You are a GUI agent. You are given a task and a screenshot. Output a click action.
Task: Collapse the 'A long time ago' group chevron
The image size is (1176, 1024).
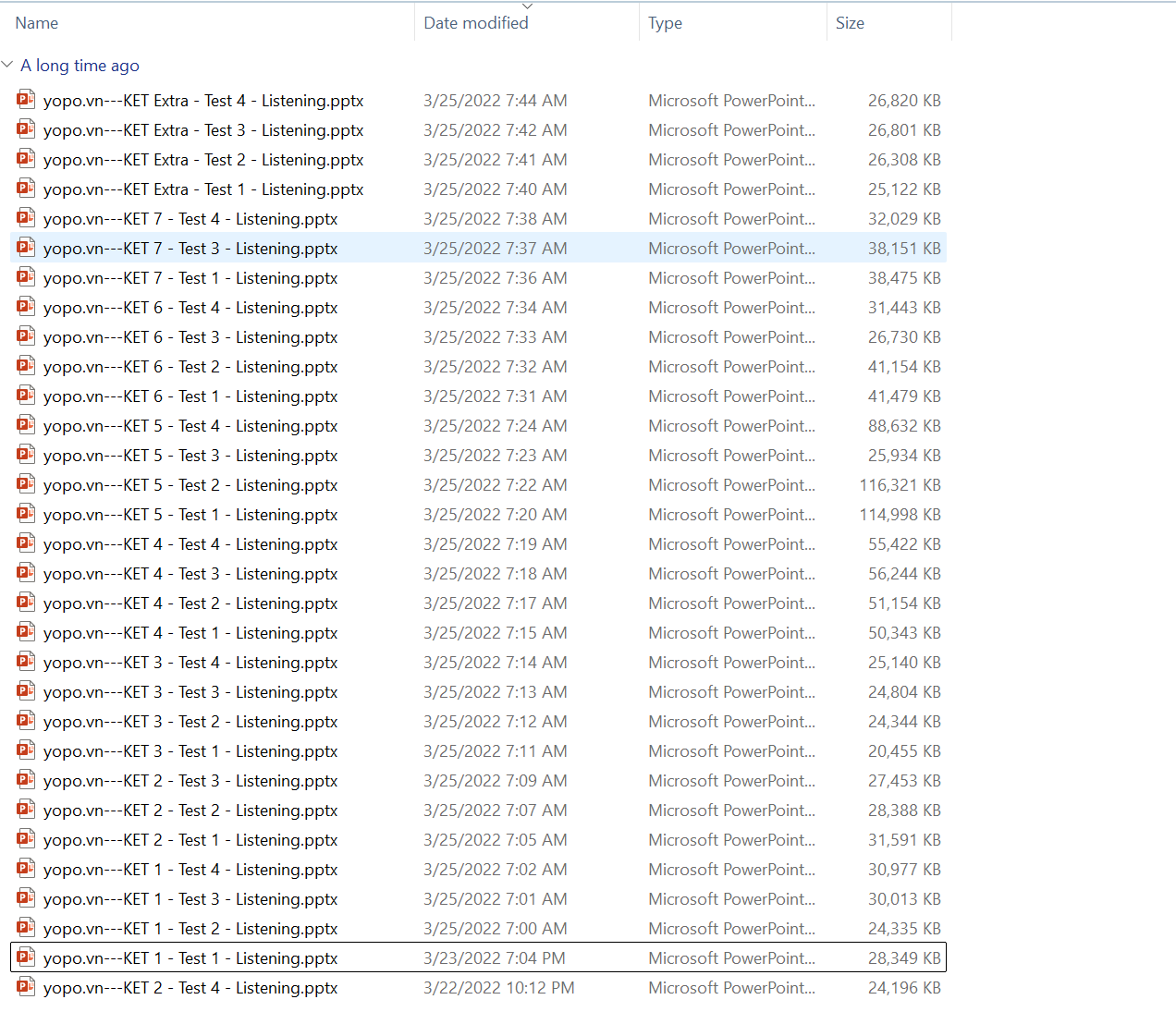pos(8,65)
